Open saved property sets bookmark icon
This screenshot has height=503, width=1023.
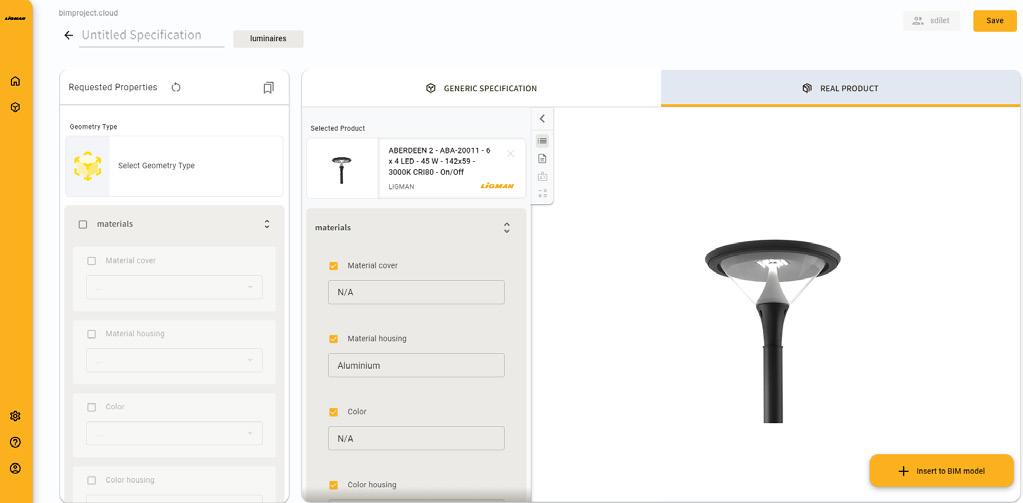269,87
